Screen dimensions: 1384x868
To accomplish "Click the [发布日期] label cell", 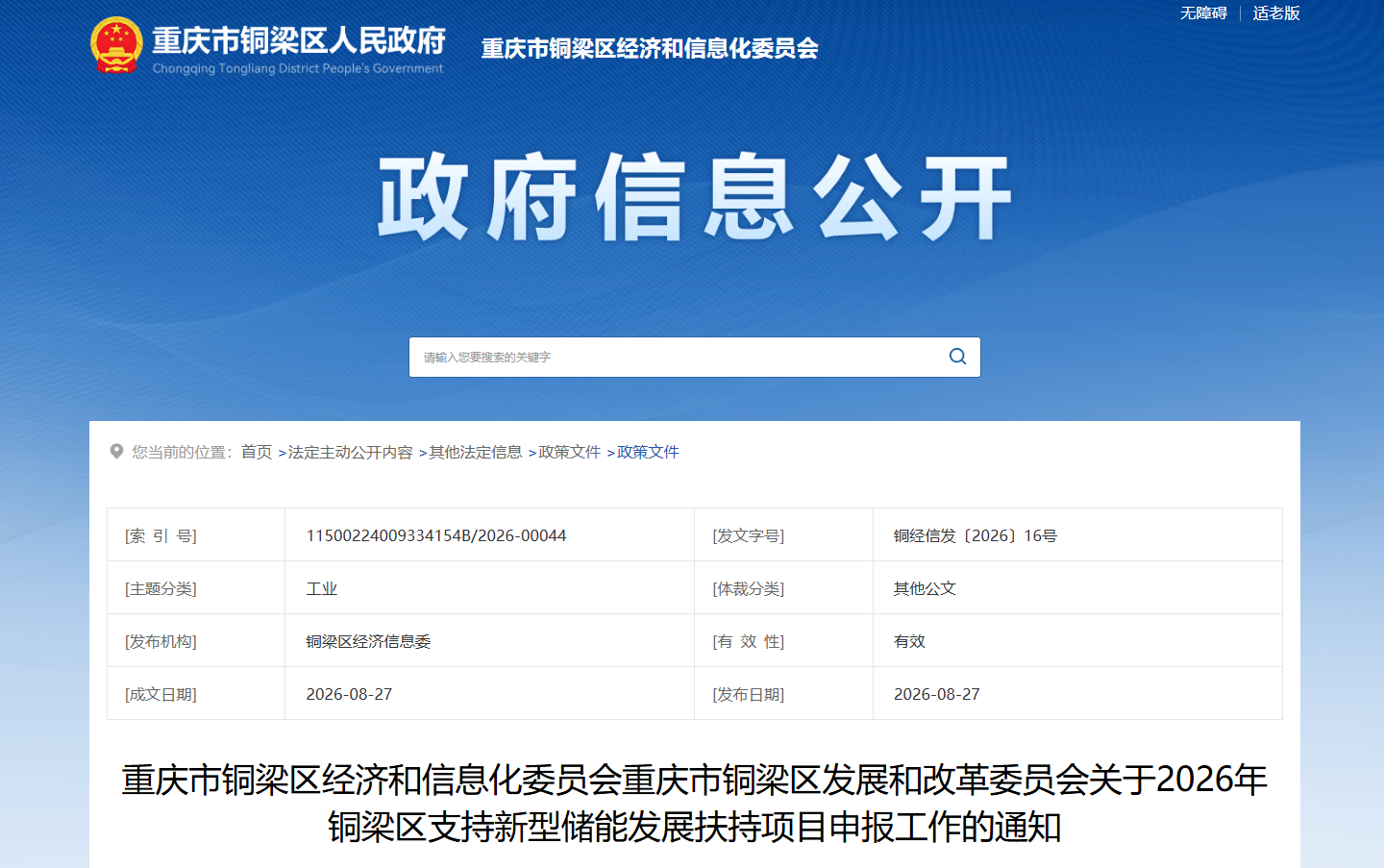I will (783, 694).
